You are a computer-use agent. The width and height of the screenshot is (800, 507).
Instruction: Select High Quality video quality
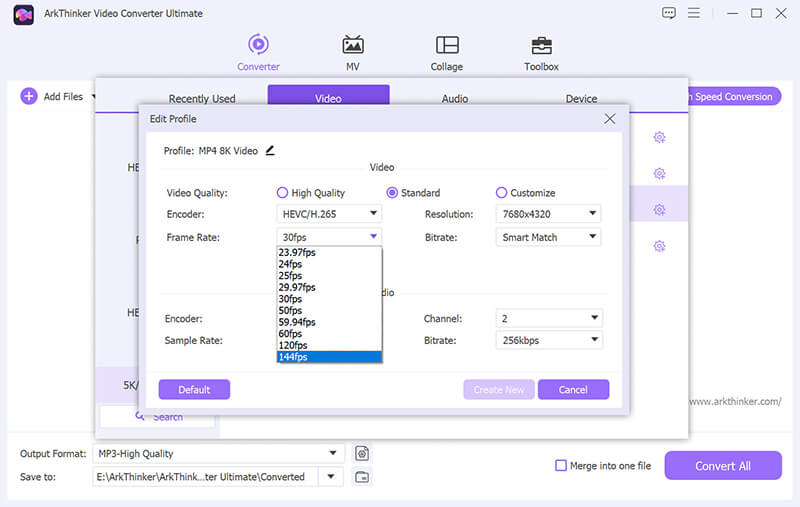pos(282,193)
